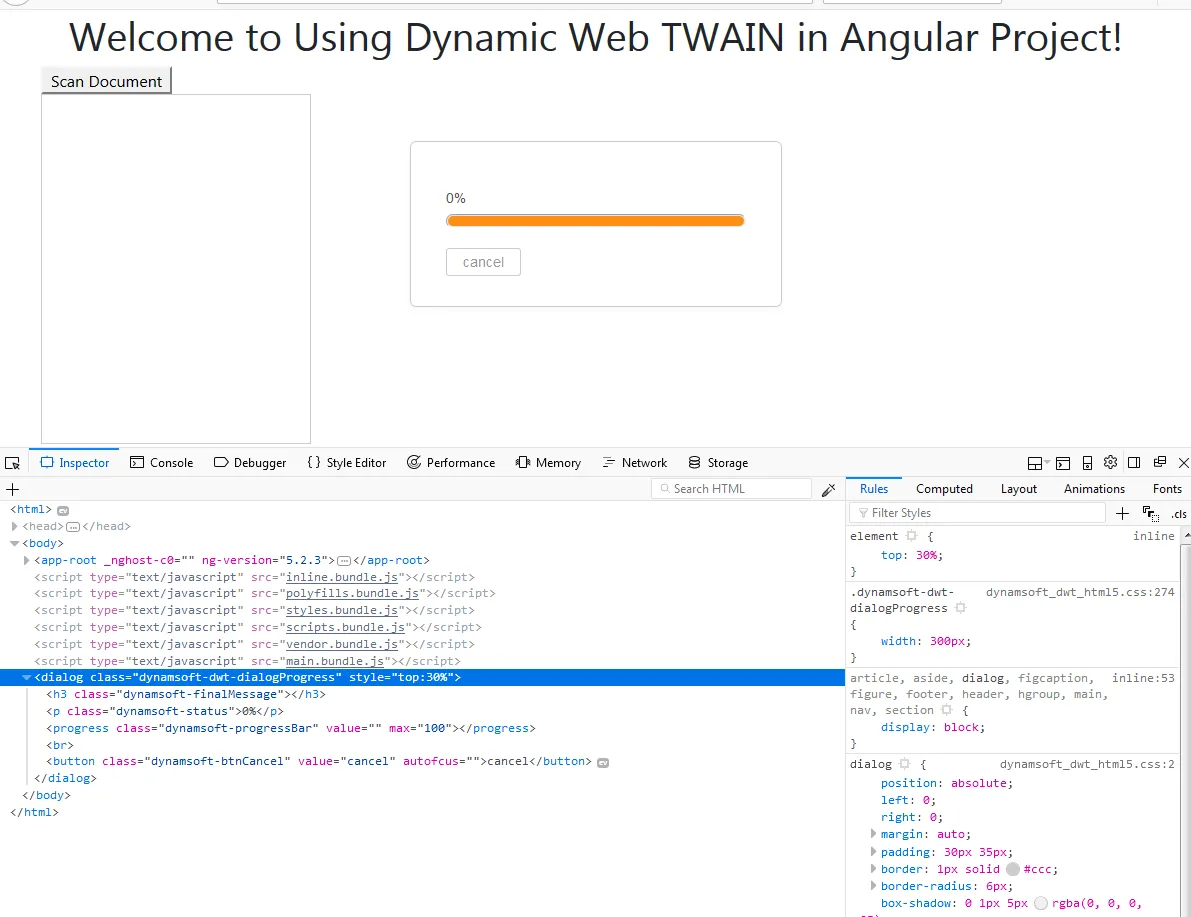Image resolution: width=1191 pixels, height=917 pixels.
Task: Highlight elements matching dialogProgress selector
Action: pyautogui.click(x=960, y=608)
